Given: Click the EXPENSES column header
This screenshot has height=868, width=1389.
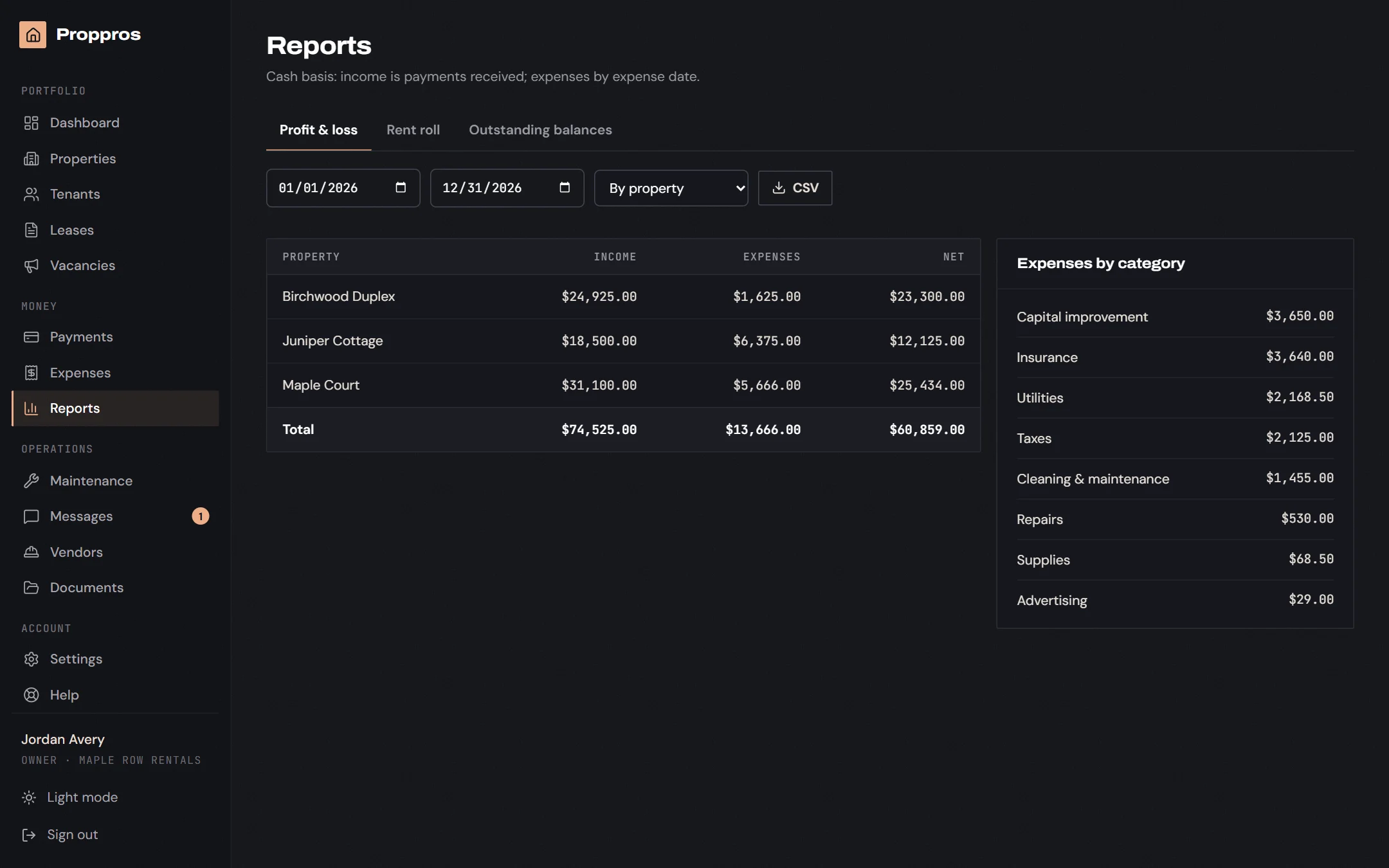Looking at the screenshot, I should pyautogui.click(x=772, y=257).
